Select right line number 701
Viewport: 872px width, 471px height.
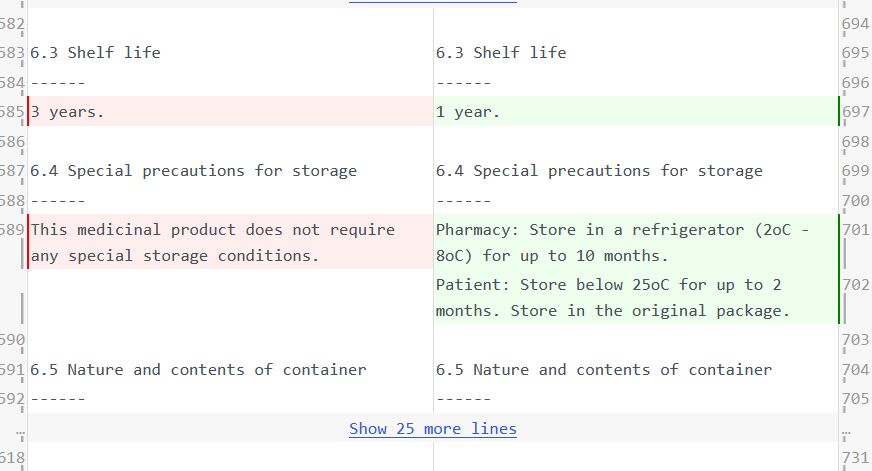click(857, 230)
